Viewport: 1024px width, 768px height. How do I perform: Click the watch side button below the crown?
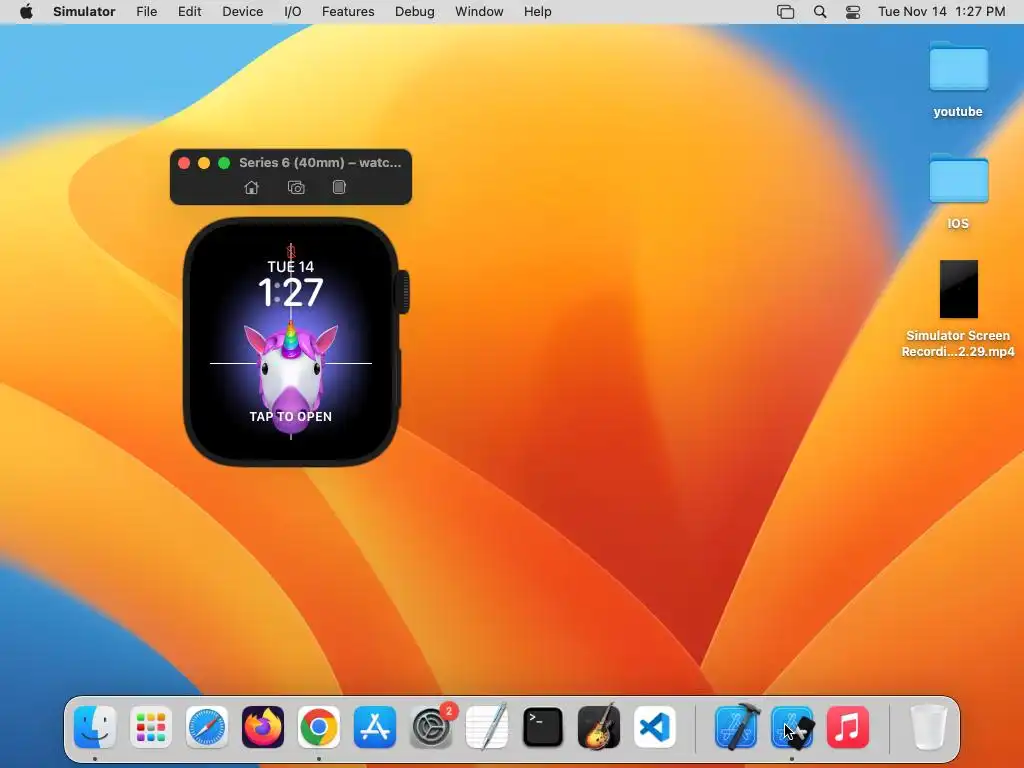(399, 379)
